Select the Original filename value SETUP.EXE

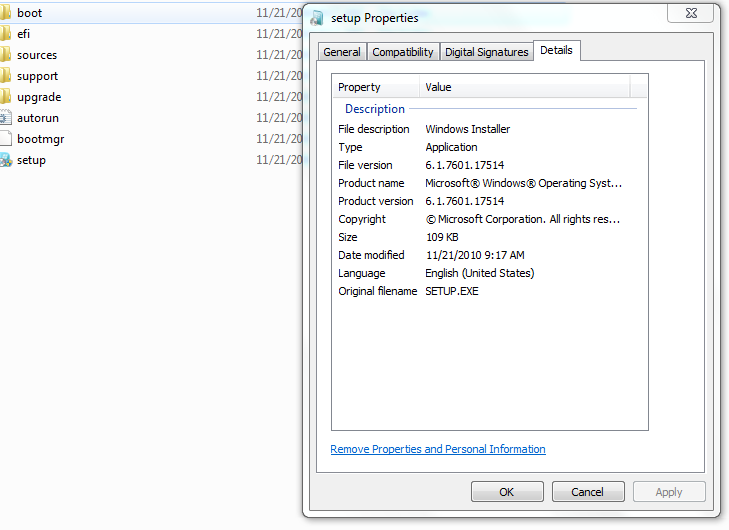[x=452, y=292]
